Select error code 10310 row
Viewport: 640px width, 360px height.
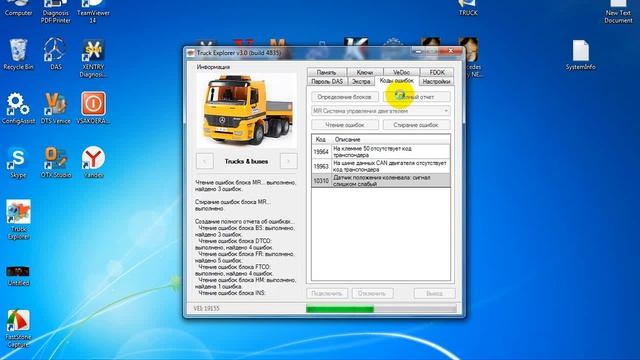pyautogui.click(x=381, y=180)
